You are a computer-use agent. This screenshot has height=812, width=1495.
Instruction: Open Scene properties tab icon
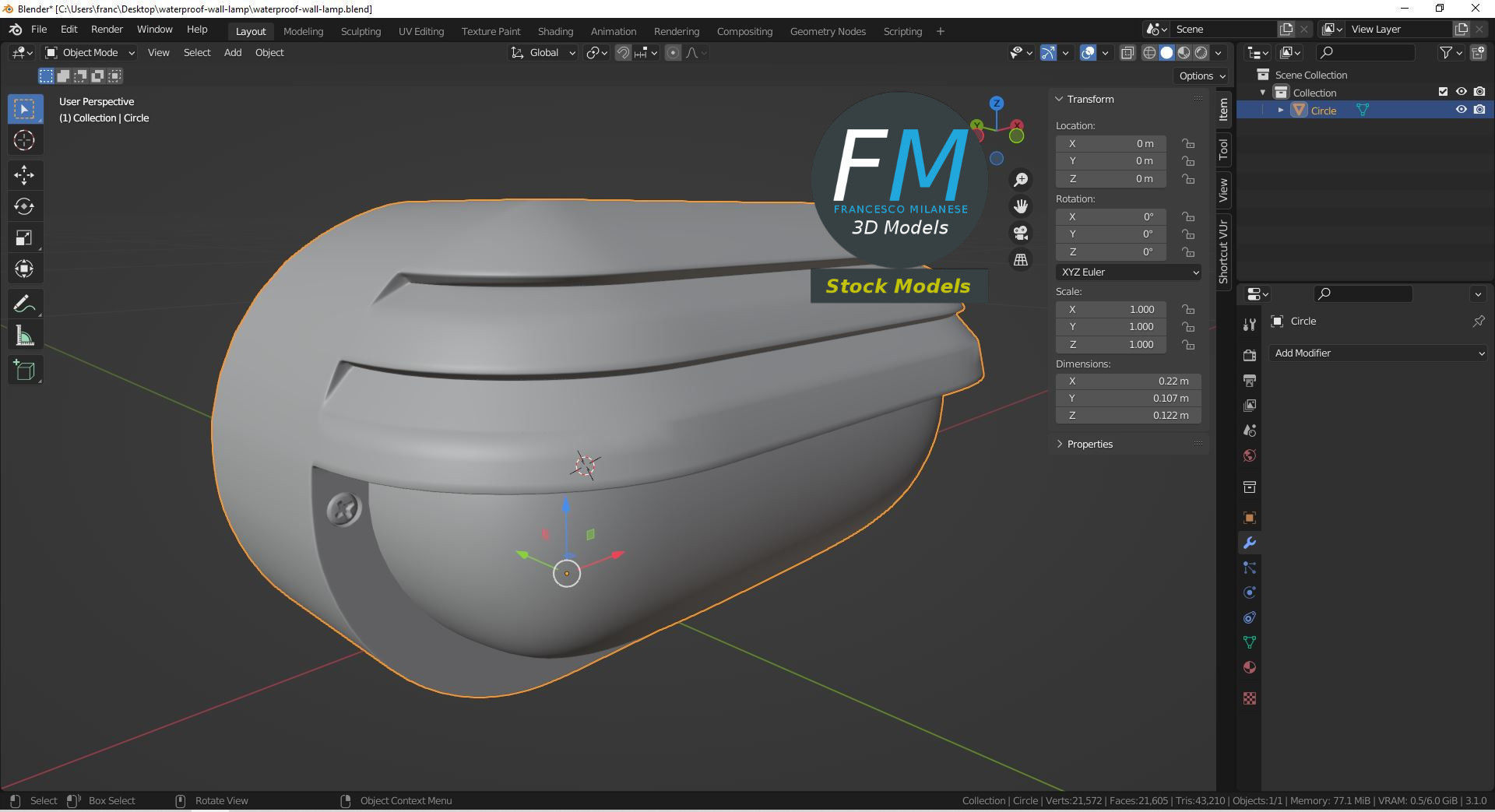[1250, 431]
